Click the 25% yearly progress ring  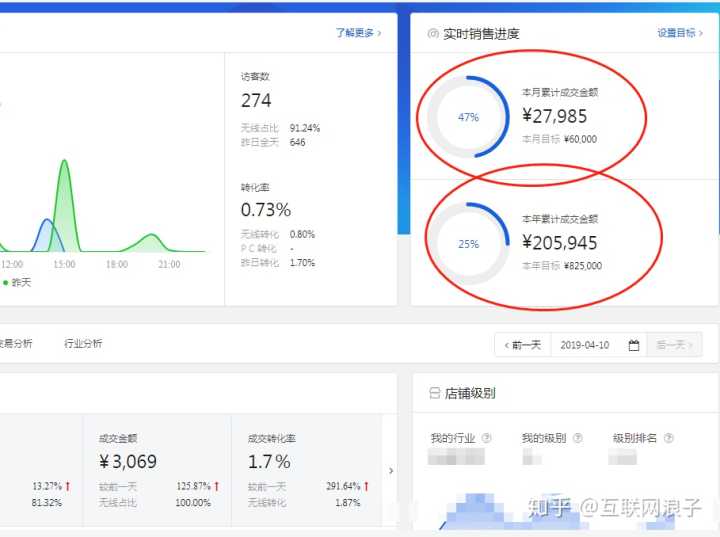[x=468, y=244]
